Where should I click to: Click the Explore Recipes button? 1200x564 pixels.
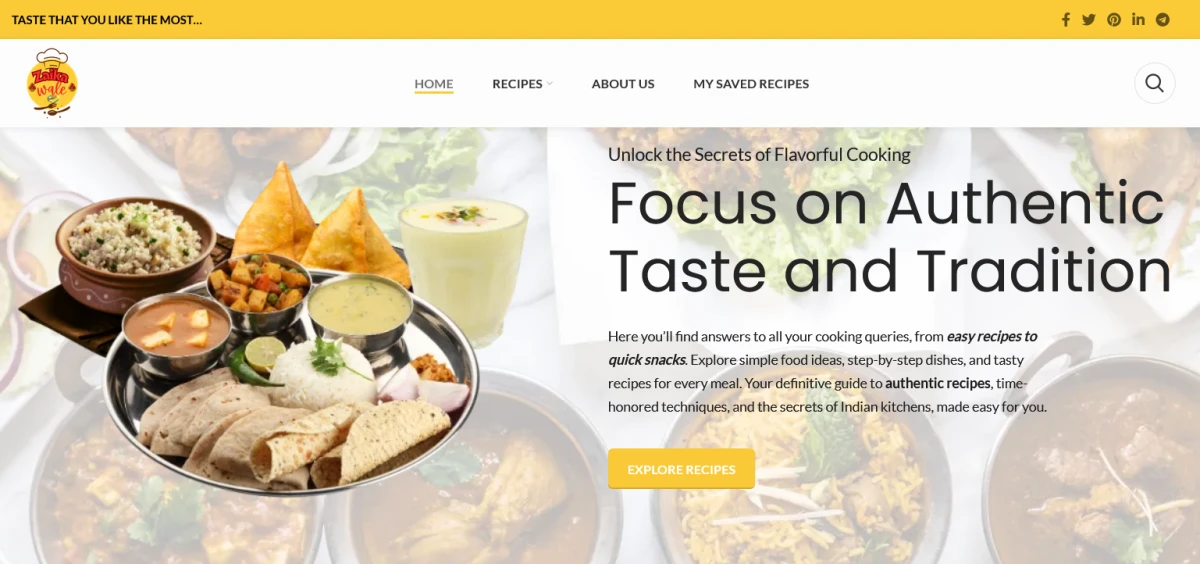point(681,469)
